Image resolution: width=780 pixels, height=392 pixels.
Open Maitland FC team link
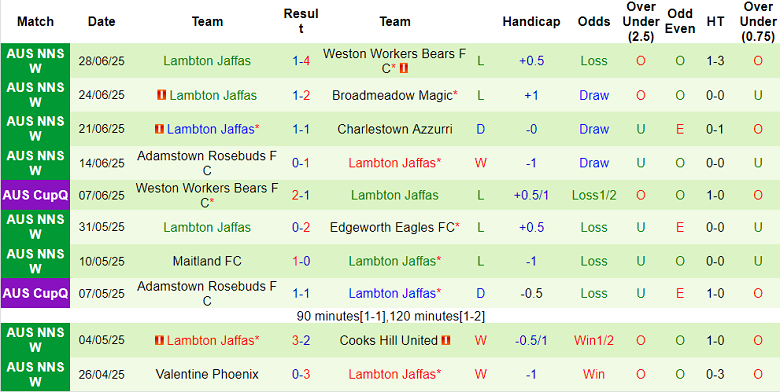(207, 261)
